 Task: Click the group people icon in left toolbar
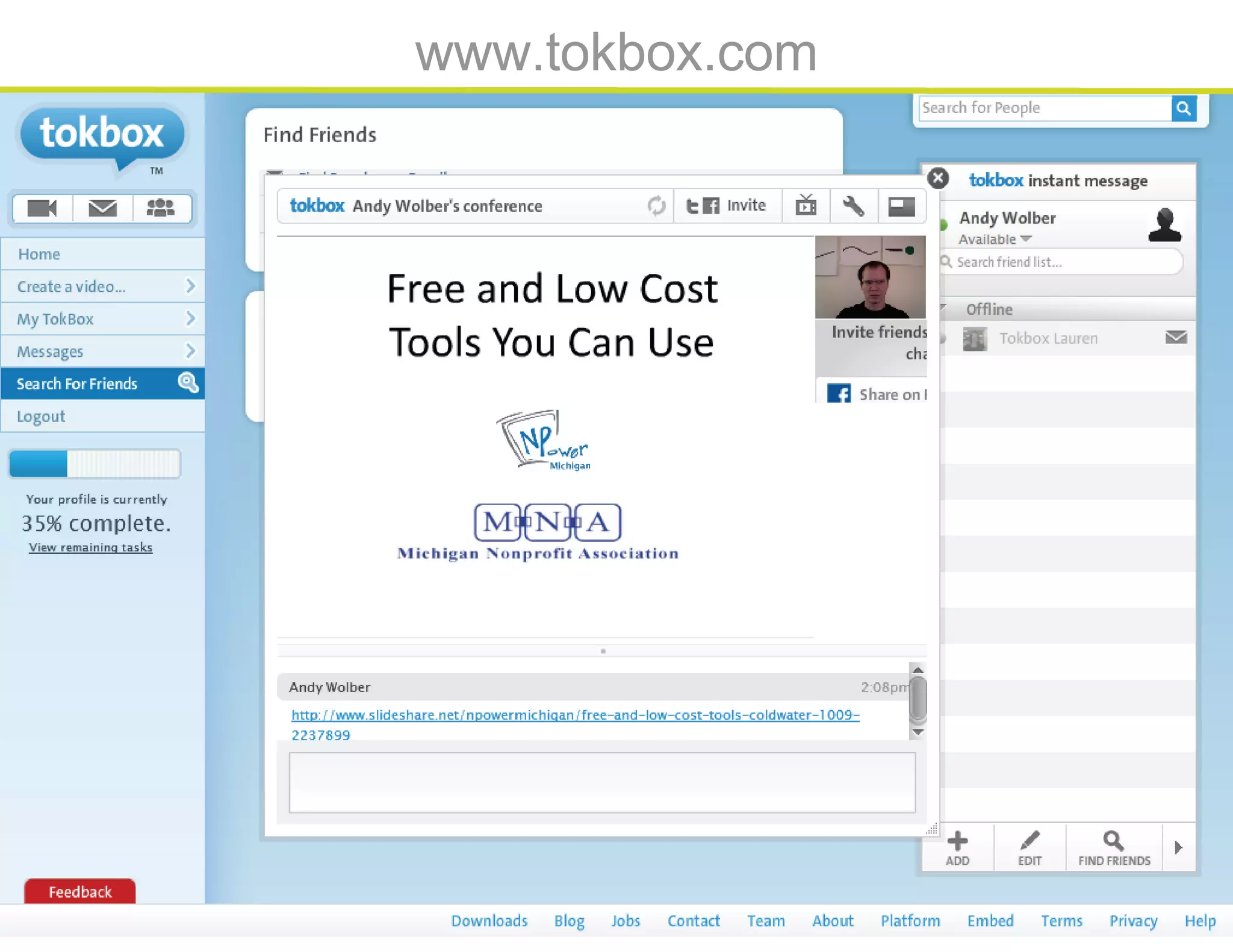(161, 208)
